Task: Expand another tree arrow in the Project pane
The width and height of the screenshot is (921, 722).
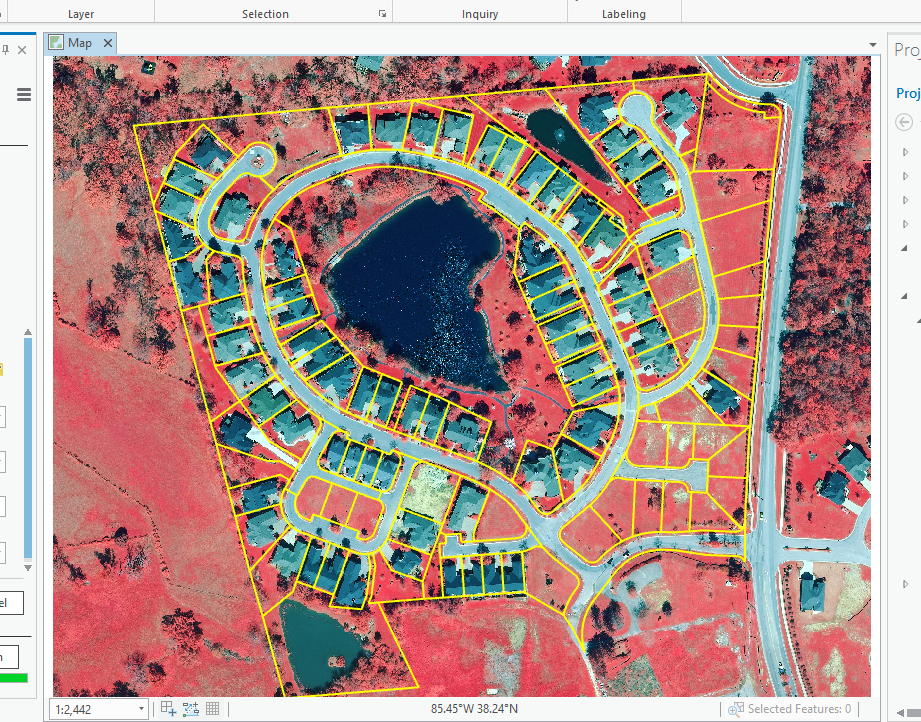Action: (905, 174)
